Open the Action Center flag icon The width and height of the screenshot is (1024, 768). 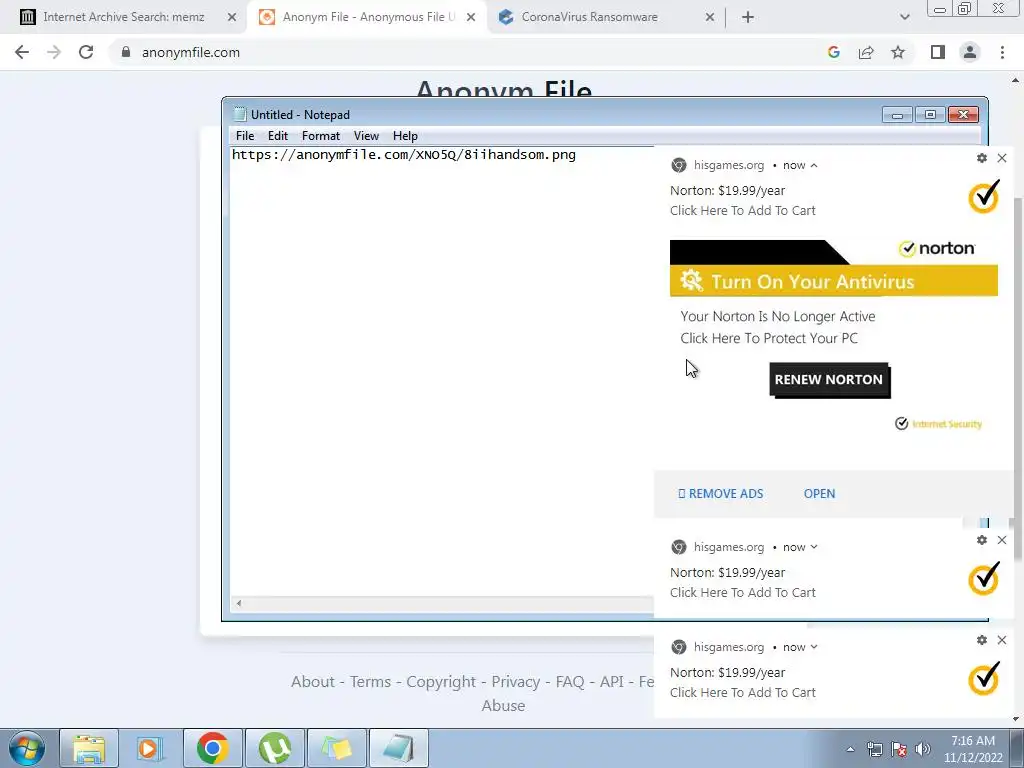coord(899,749)
